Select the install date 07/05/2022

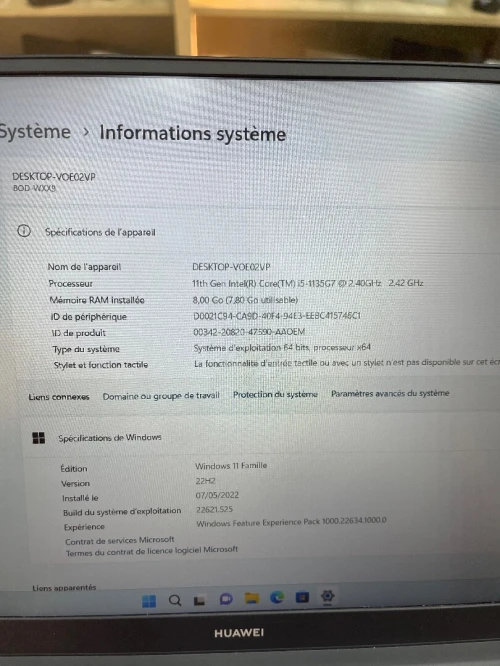[217, 495]
